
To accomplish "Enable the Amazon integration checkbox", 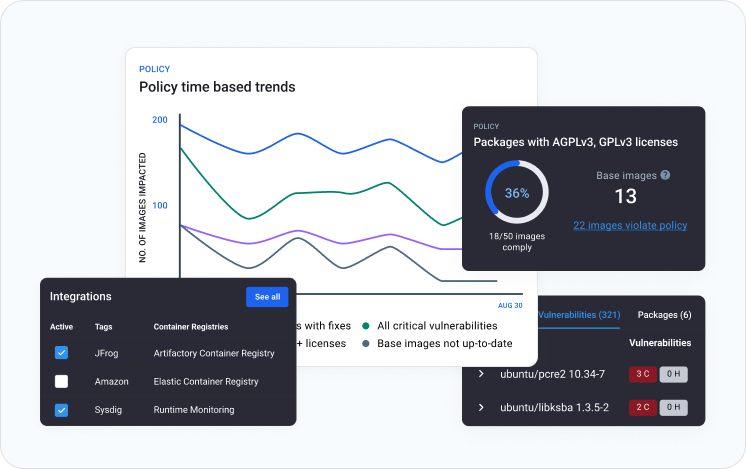I will click(61, 381).
